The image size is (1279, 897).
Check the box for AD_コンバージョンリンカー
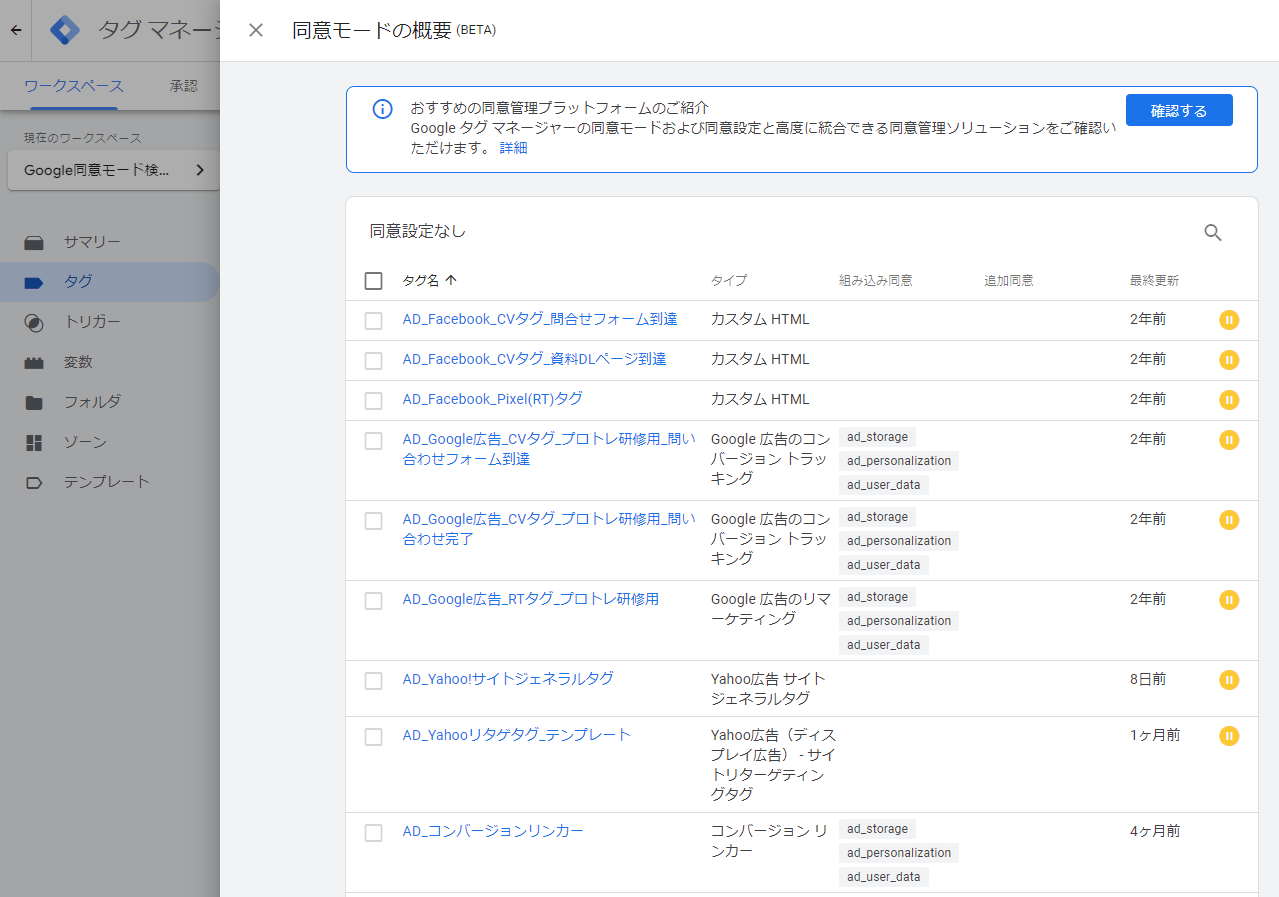[x=373, y=833]
